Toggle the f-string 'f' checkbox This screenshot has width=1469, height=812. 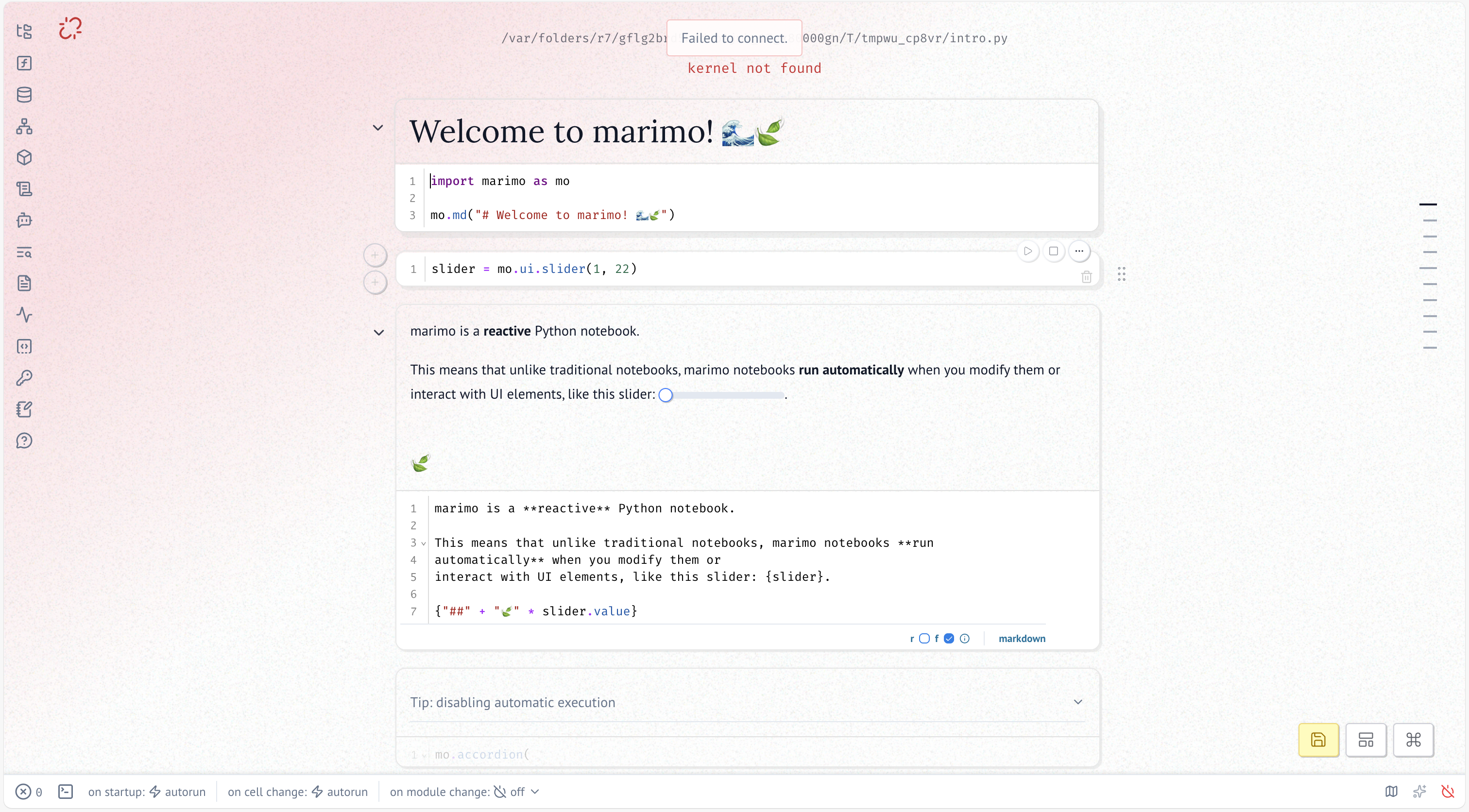pos(949,639)
